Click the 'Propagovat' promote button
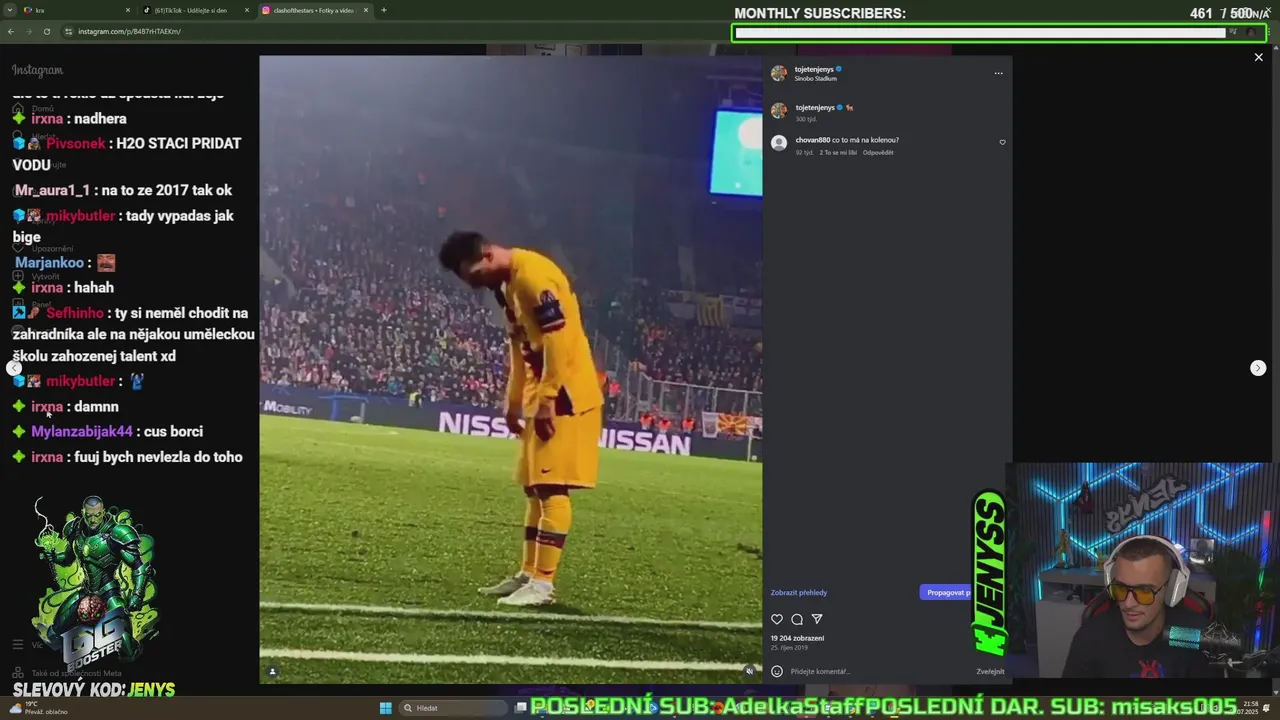 pos(947,593)
